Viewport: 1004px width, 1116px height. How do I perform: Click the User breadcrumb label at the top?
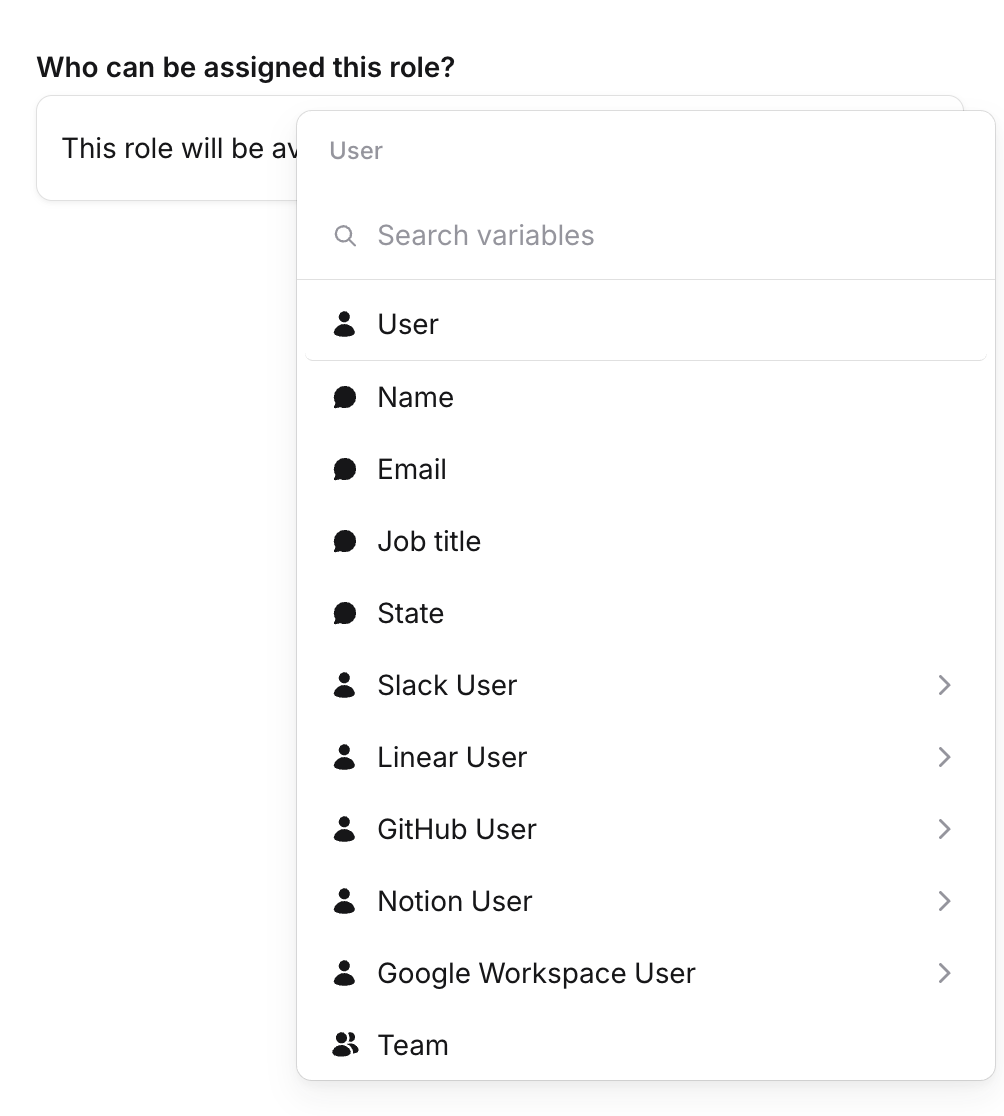(355, 150)
